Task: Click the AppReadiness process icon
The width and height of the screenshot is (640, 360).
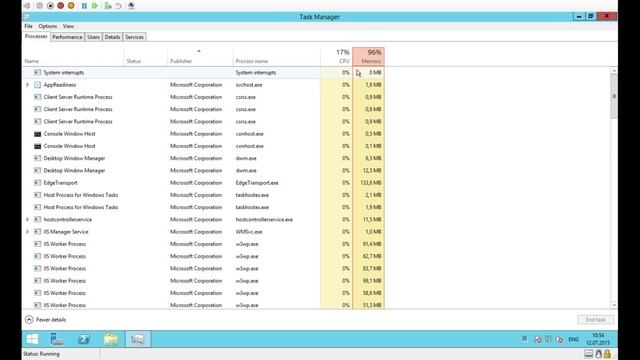Action: tap(38, 85)
